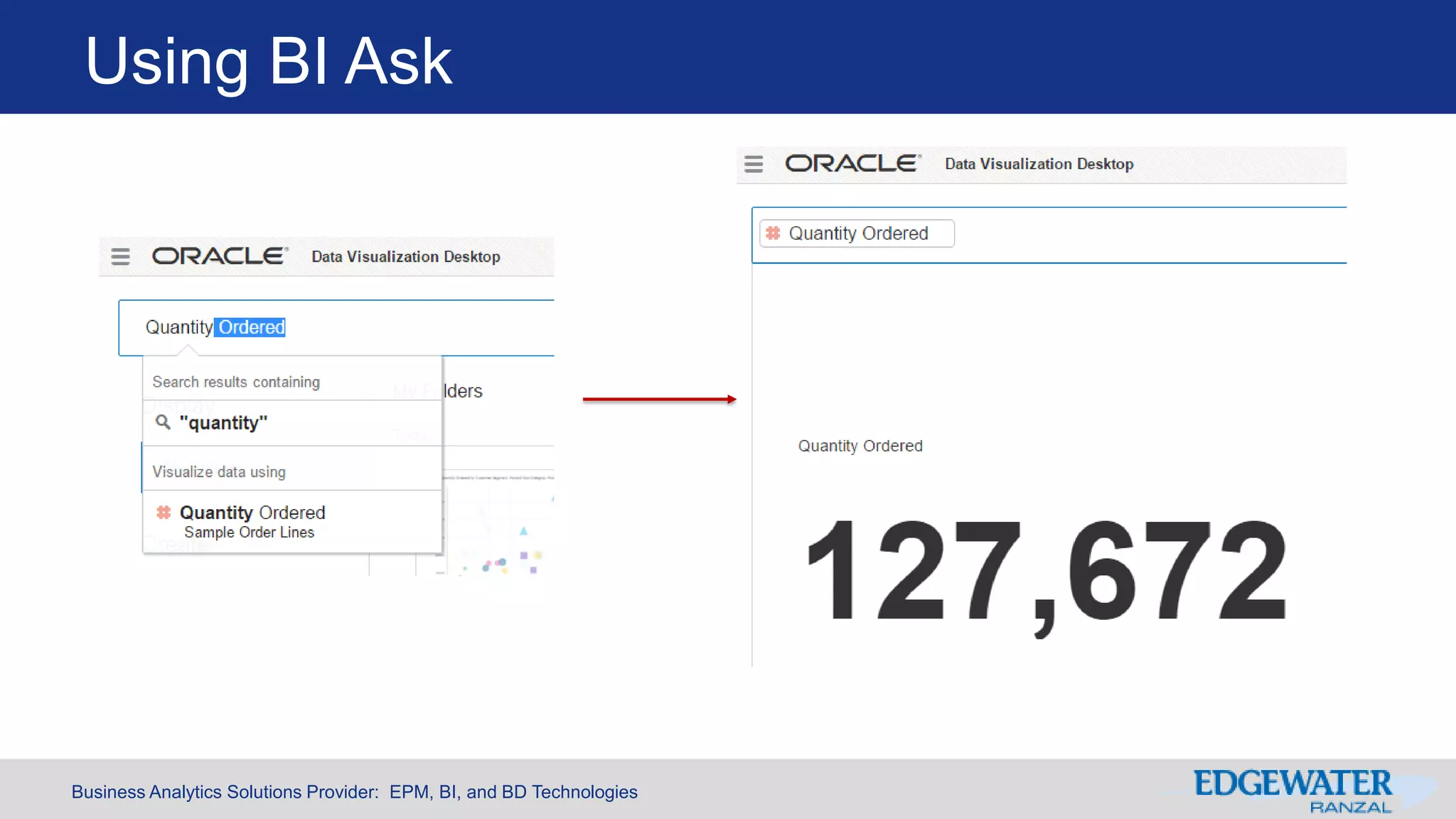Click search magnifier icon beside "quantity"
This screenshot has width=1456, height=819.
point(163,422)
